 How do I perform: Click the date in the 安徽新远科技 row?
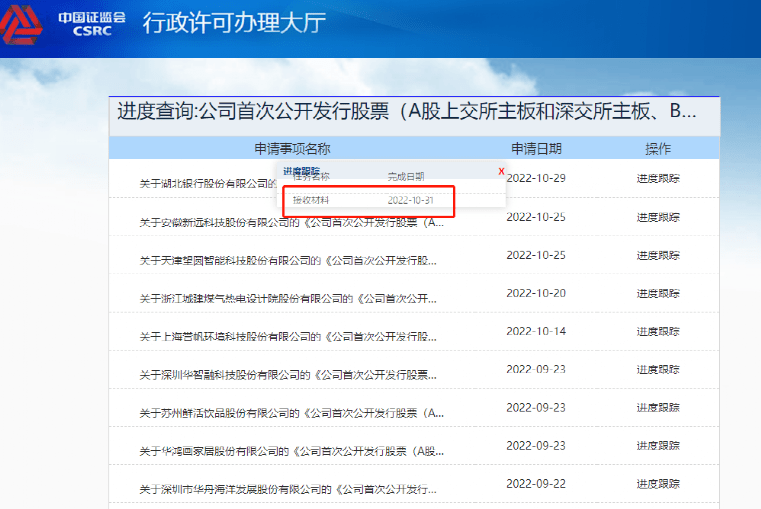(x=536, y=217)
